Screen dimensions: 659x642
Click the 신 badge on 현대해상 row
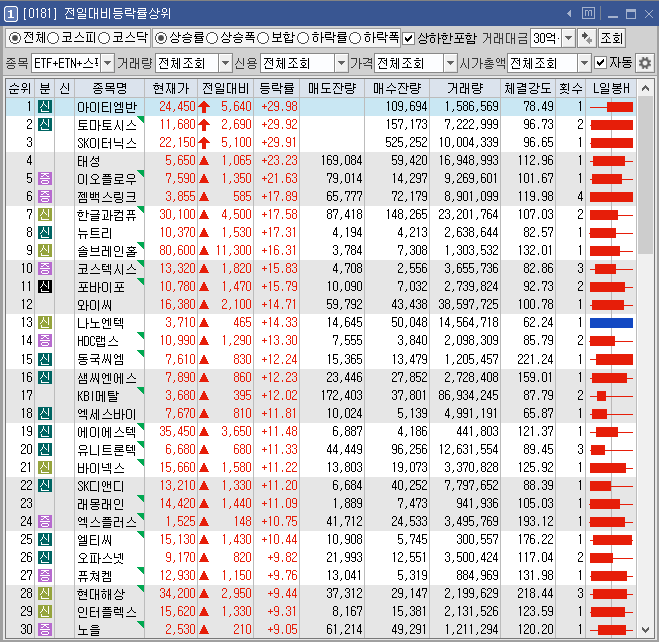45,594
